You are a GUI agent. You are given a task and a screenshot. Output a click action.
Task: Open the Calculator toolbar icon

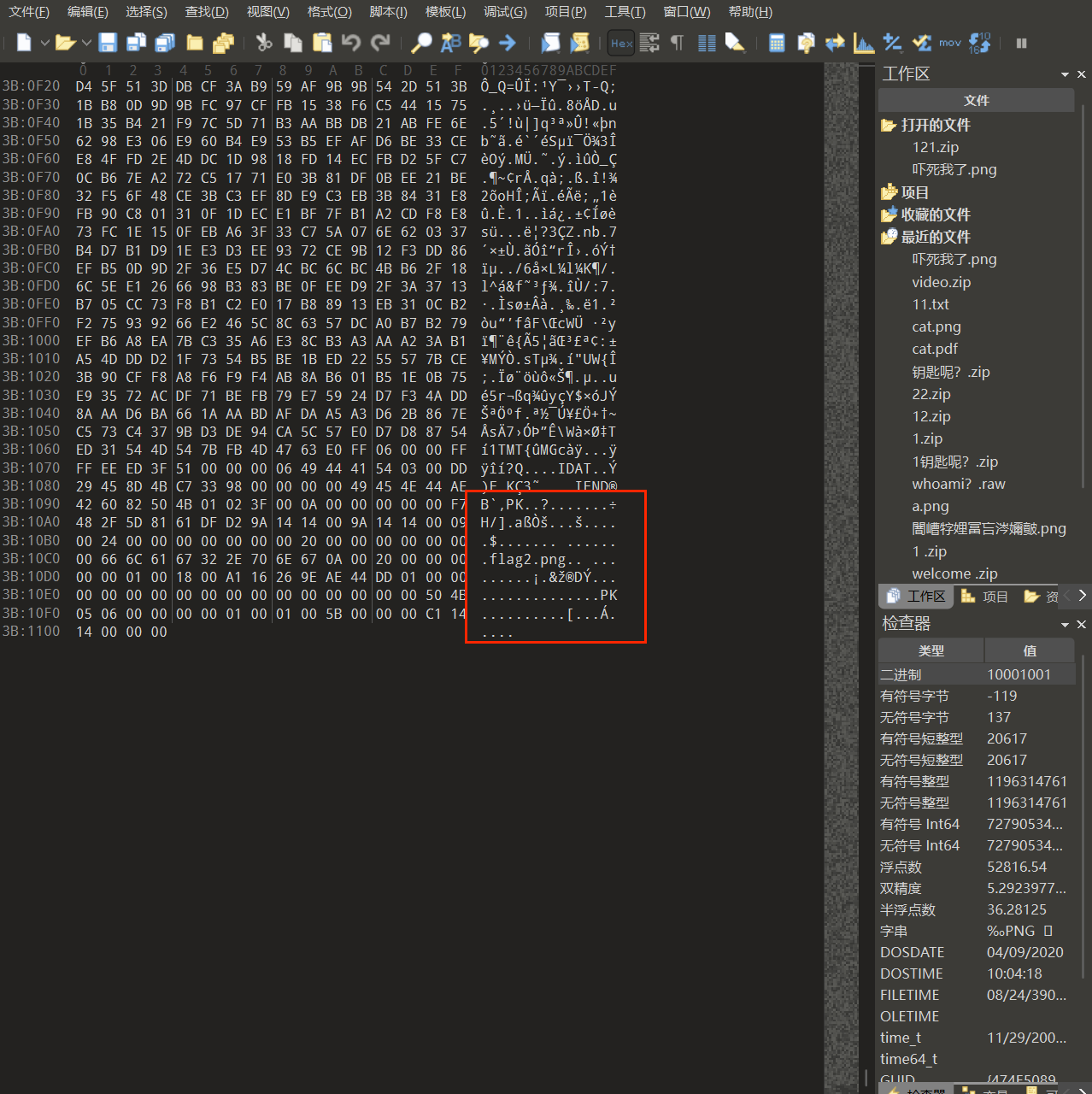(x=777, y=43)
